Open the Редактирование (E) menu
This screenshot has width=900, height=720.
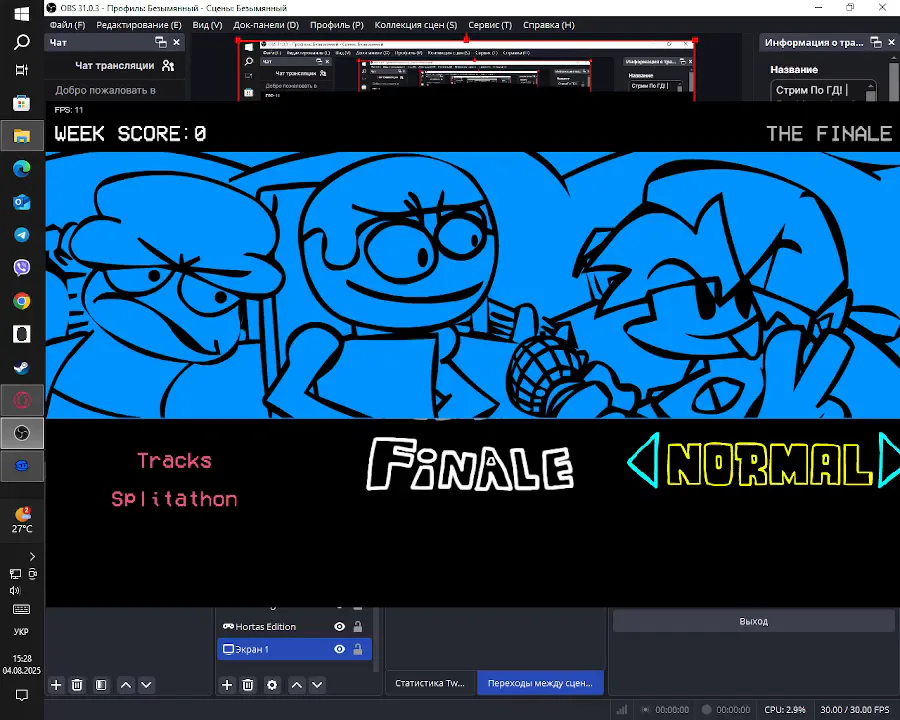138,25
